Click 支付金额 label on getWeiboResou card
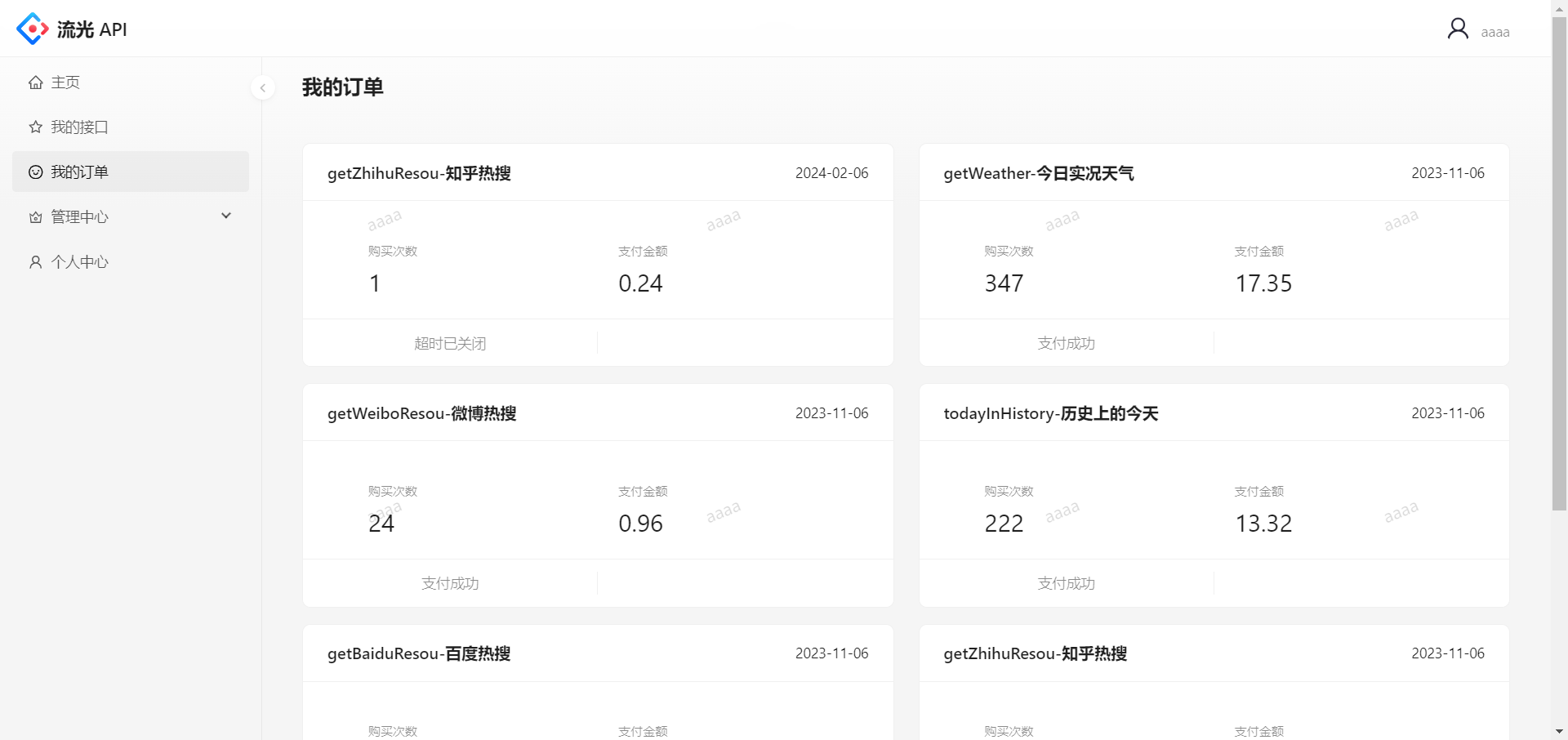The height and width of the screenshot is (740, 1568). click(x=643, y=492)
